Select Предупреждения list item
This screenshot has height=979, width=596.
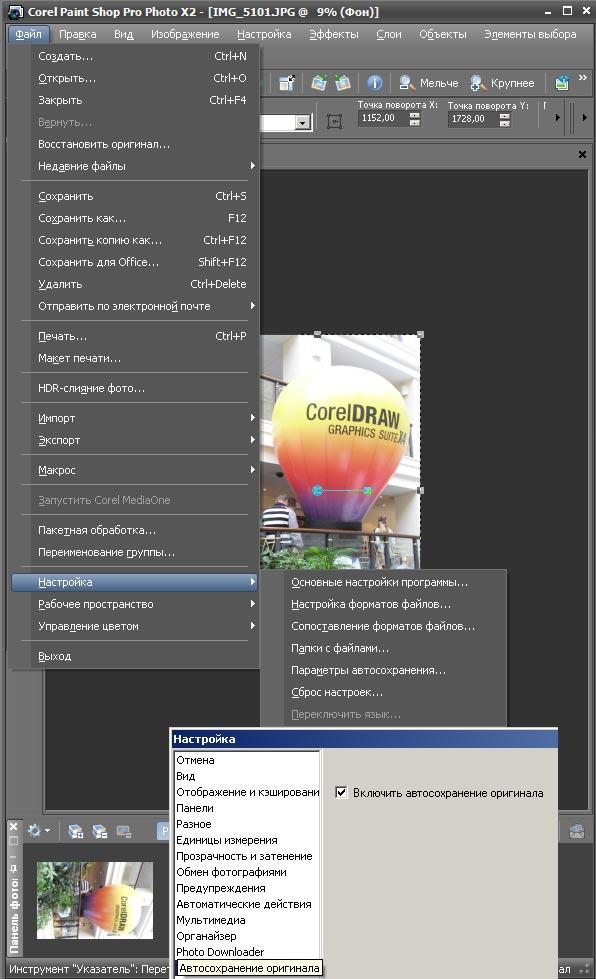(x=247, y=888)
